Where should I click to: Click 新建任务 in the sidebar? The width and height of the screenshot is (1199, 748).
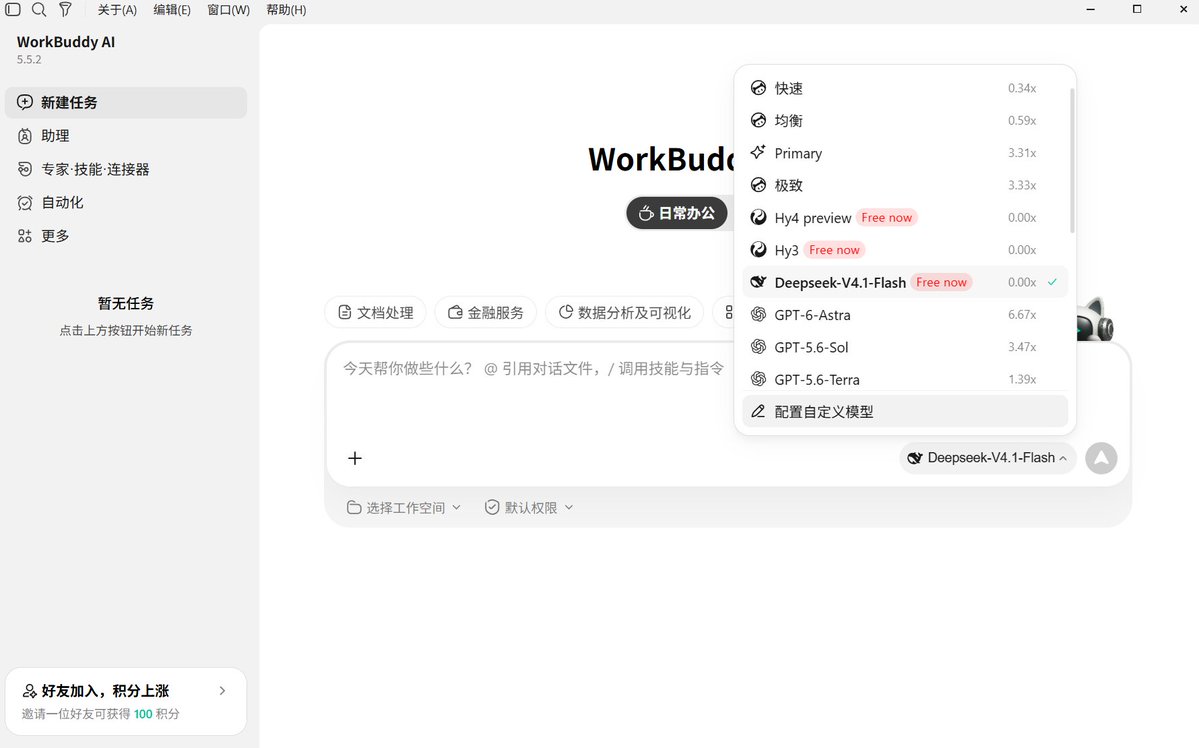(x=126, y=102)
